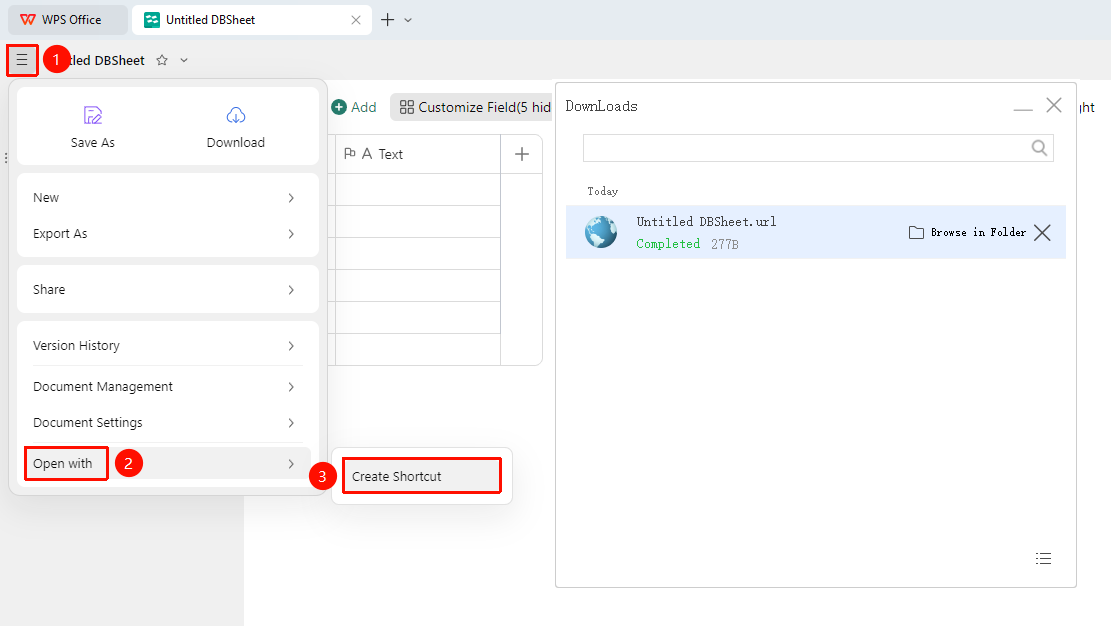Click the Save As icon
This screenshot has width=1111, height=626.
coord(93,115)
